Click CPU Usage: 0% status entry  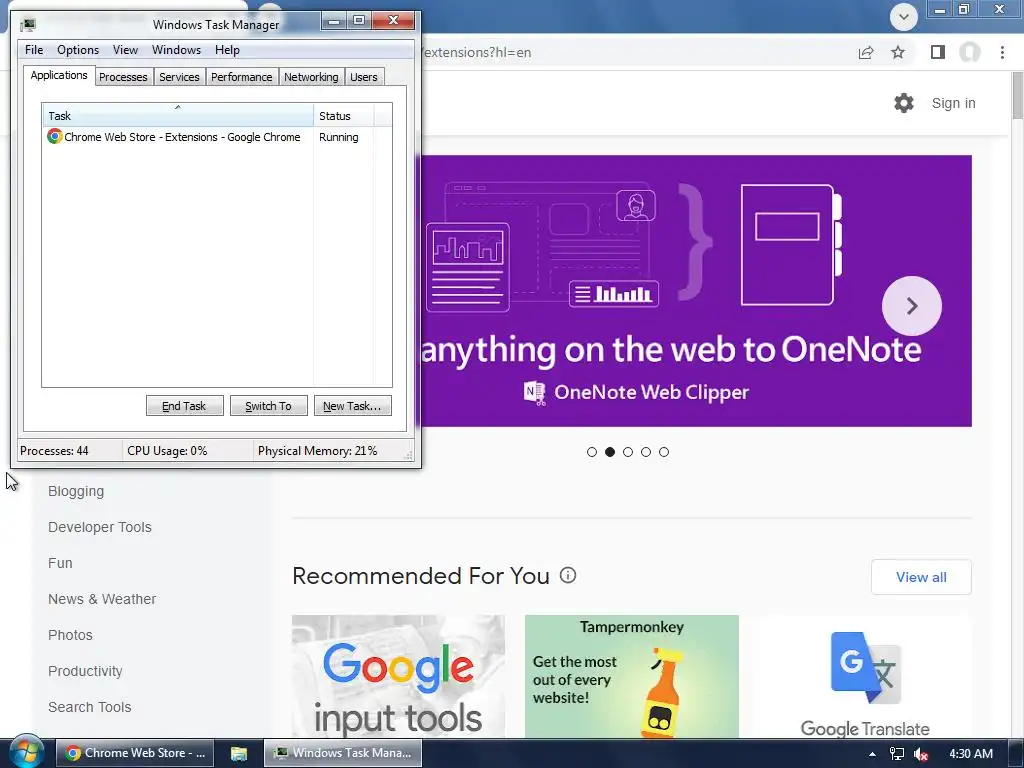pos(167,451)
